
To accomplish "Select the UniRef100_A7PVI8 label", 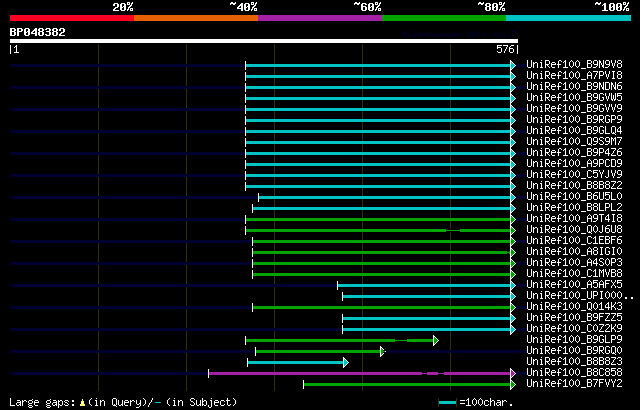I will pos(574,75).
